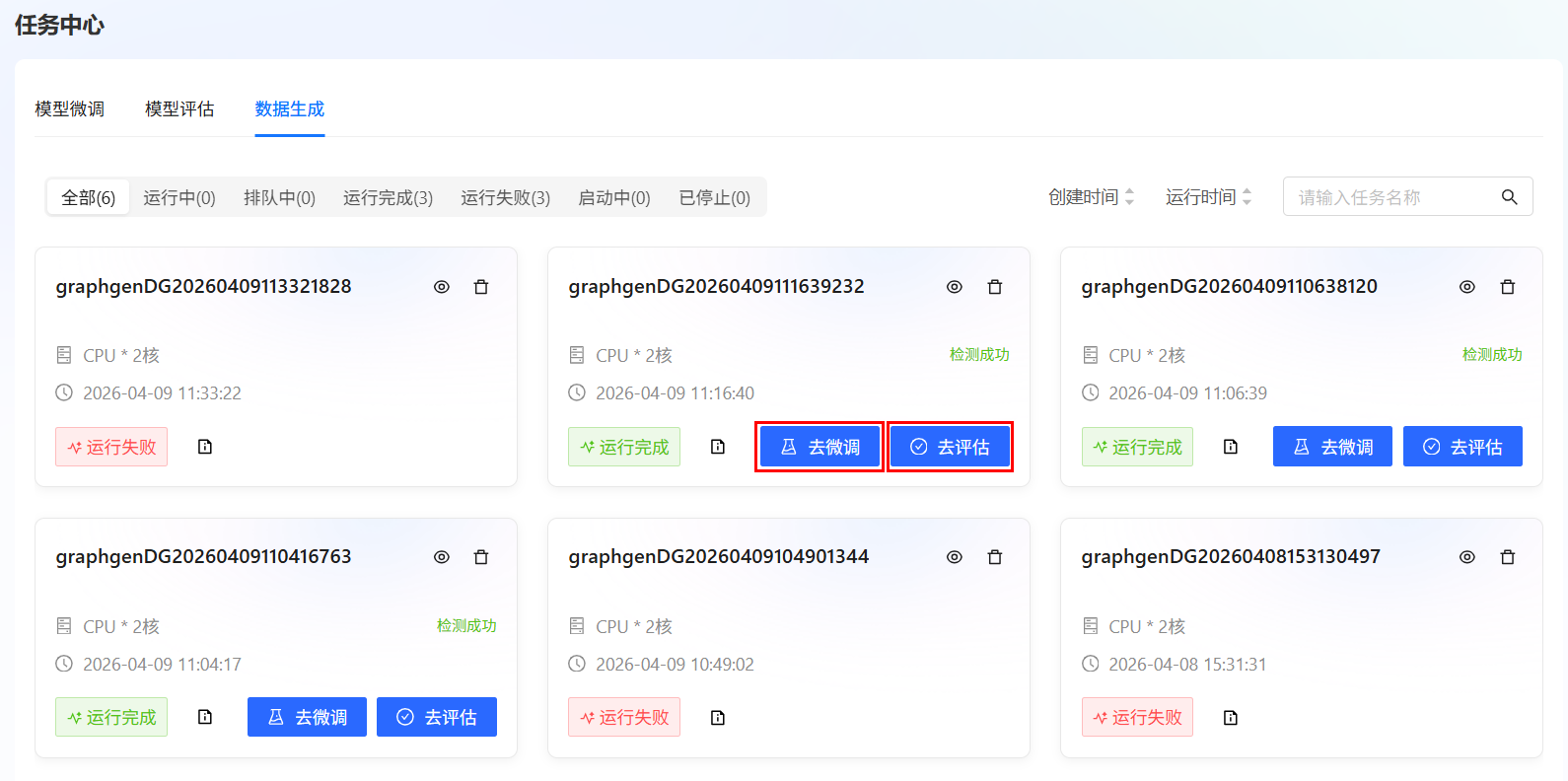Show 全部(6) tasks filter
1568x781 pixels.
89,198
